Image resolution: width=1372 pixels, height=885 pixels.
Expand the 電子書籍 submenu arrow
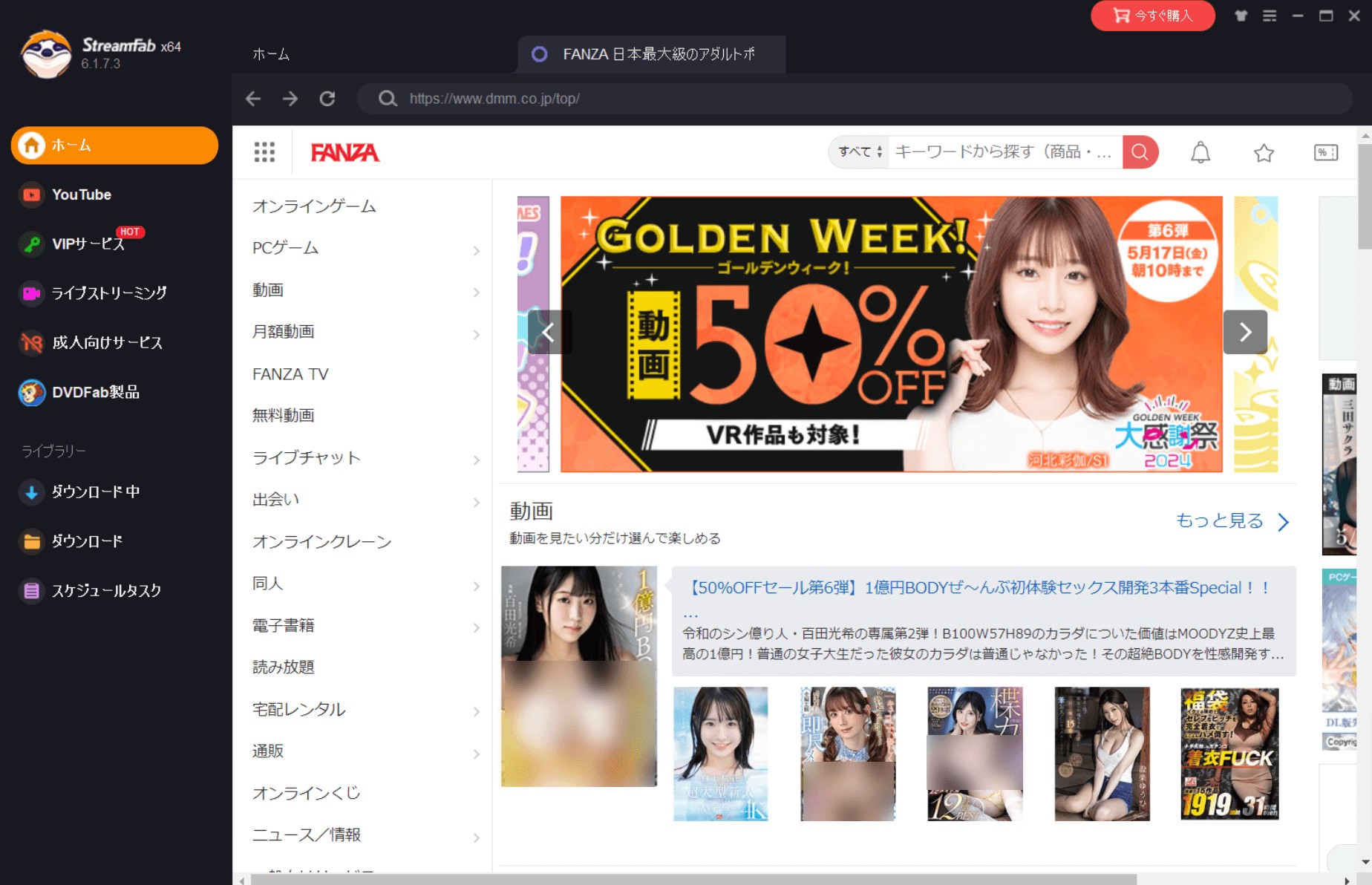click(x=477, y=628)
